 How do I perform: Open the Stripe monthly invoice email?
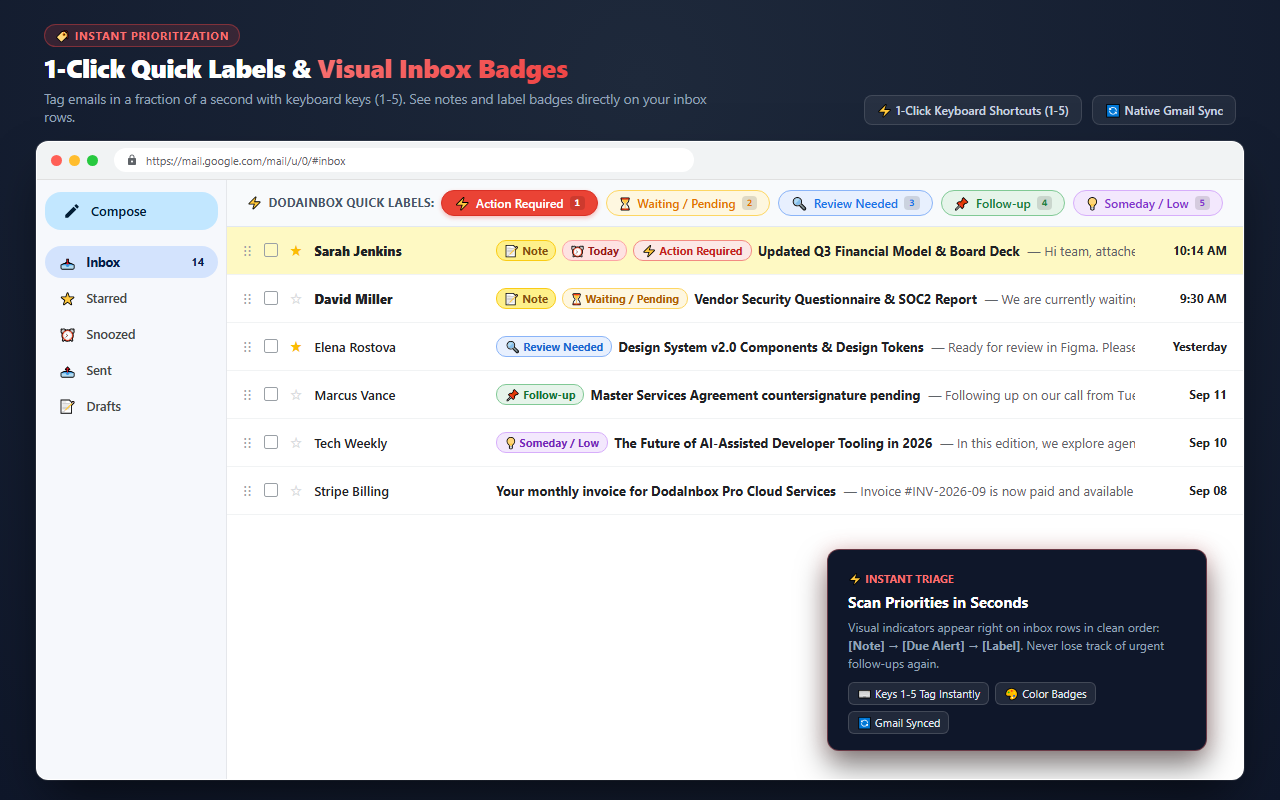pos(735,491)
